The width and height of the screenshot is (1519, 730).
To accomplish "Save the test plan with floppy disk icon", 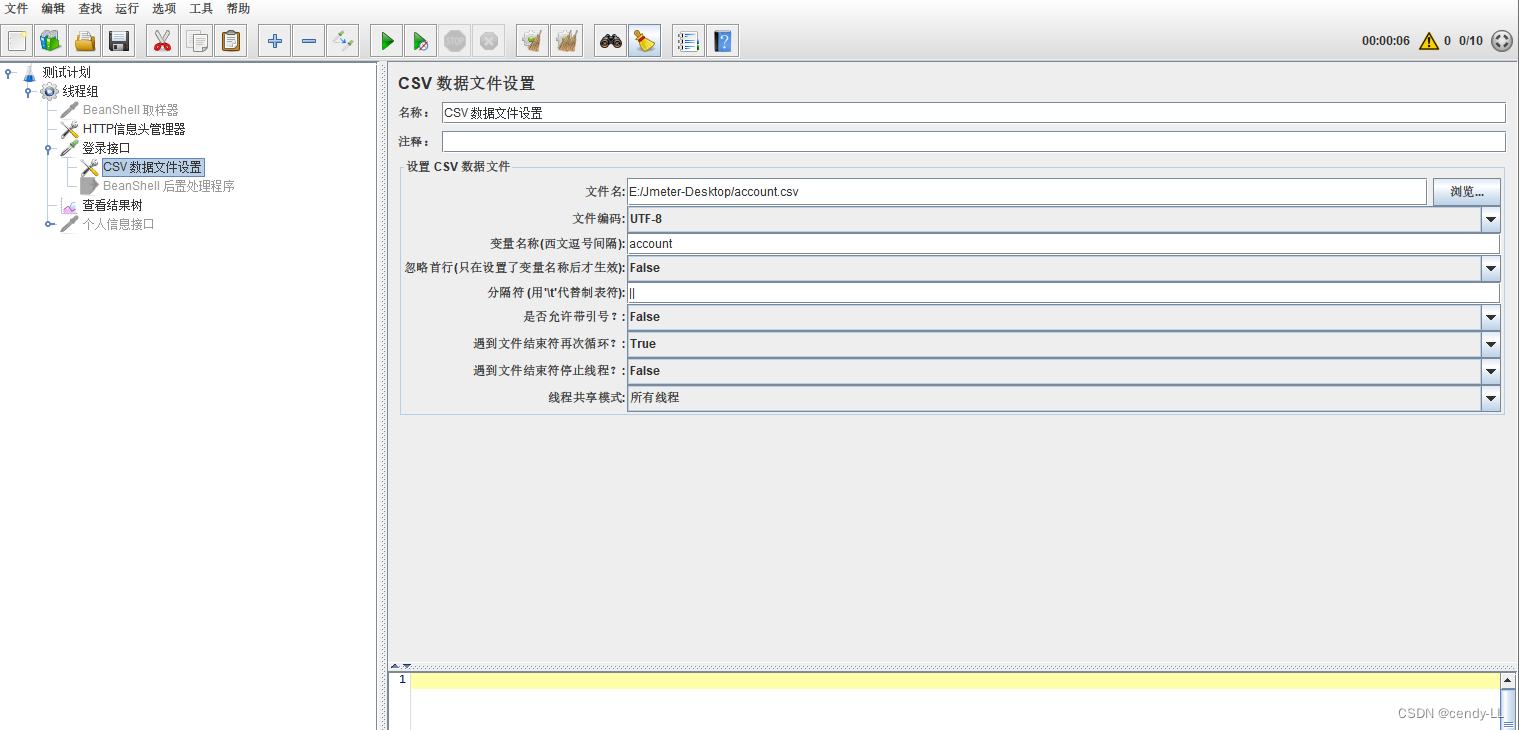I will [119, 40].
